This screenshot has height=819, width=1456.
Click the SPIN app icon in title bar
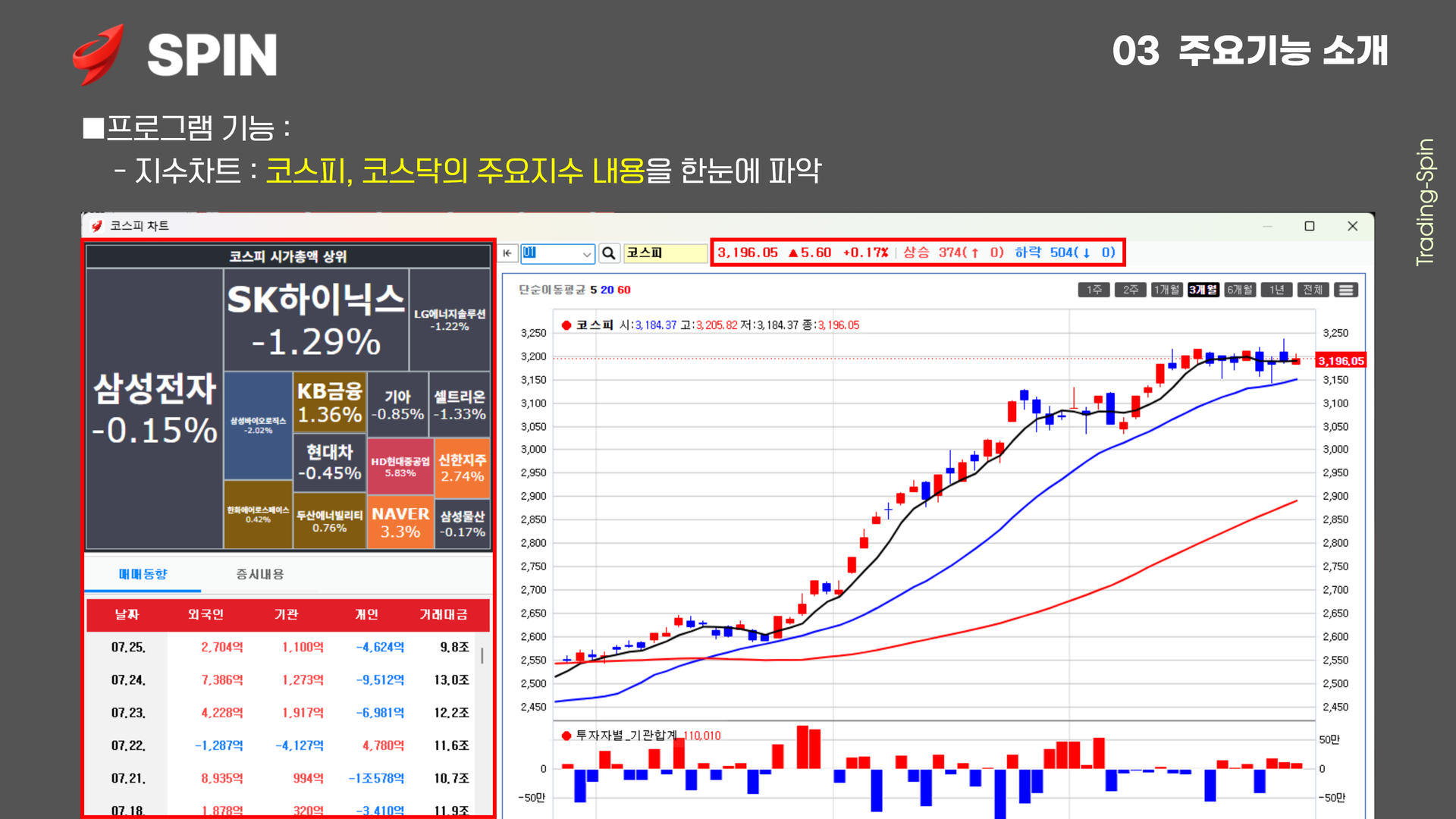[x=96, y=226]
